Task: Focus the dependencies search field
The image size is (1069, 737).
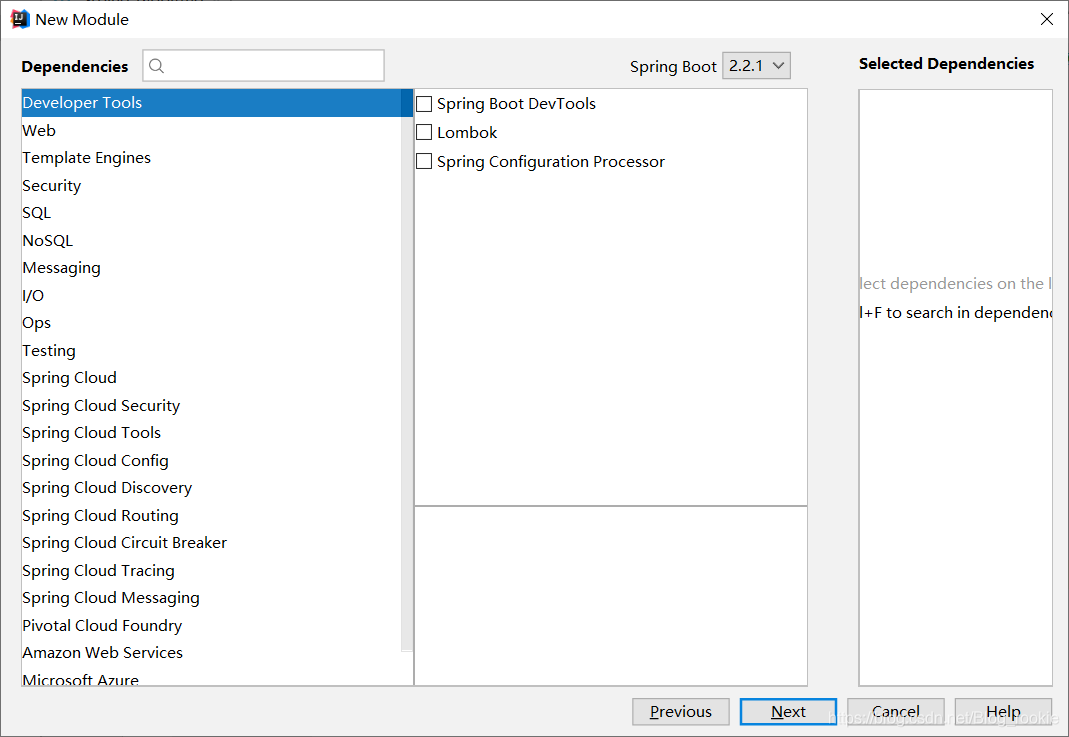Action: (263, 65)
